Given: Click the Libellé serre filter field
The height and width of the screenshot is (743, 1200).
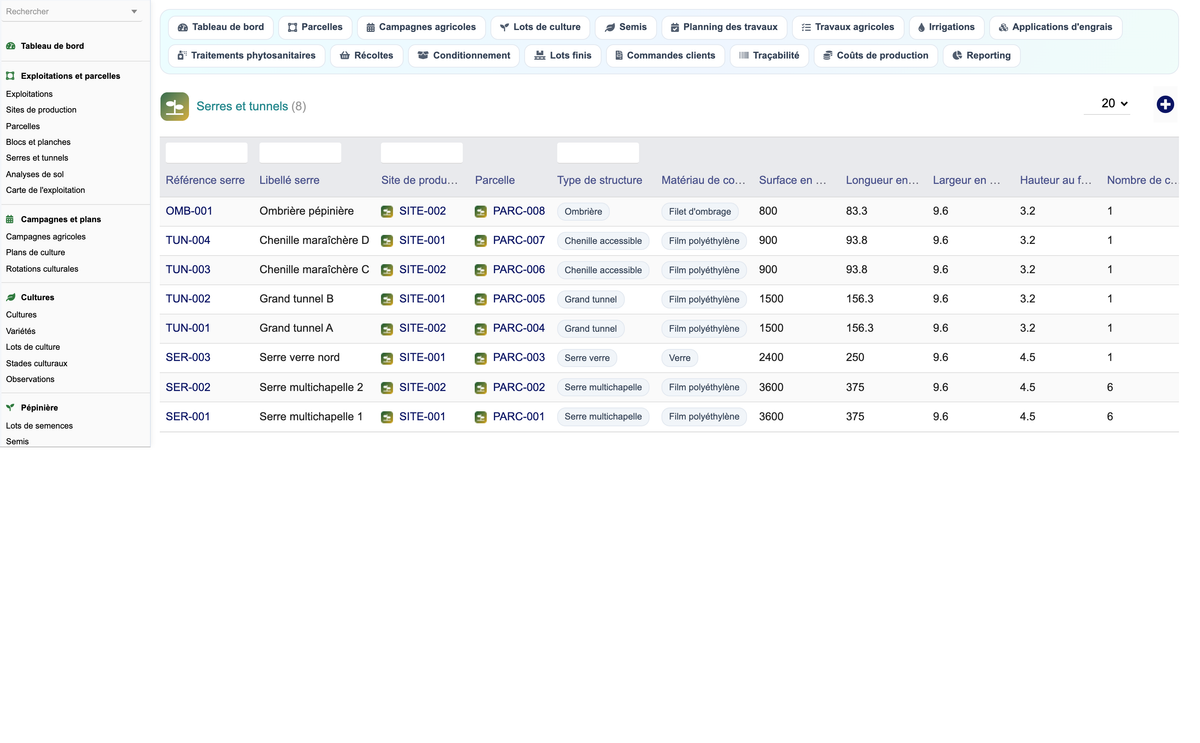Looking at the screenshot, I should coord(300,153).
